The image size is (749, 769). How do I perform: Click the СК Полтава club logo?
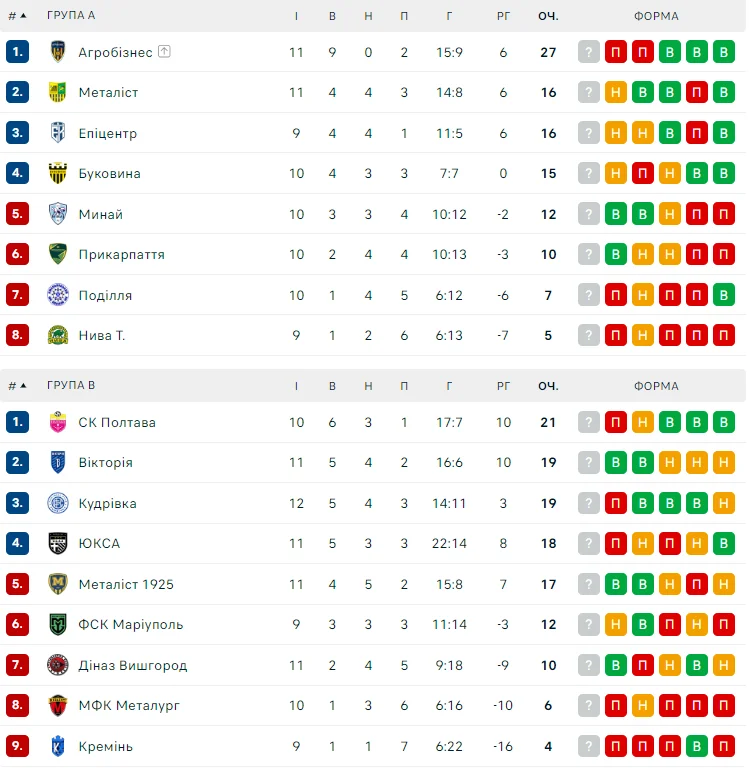click(57, 422)
